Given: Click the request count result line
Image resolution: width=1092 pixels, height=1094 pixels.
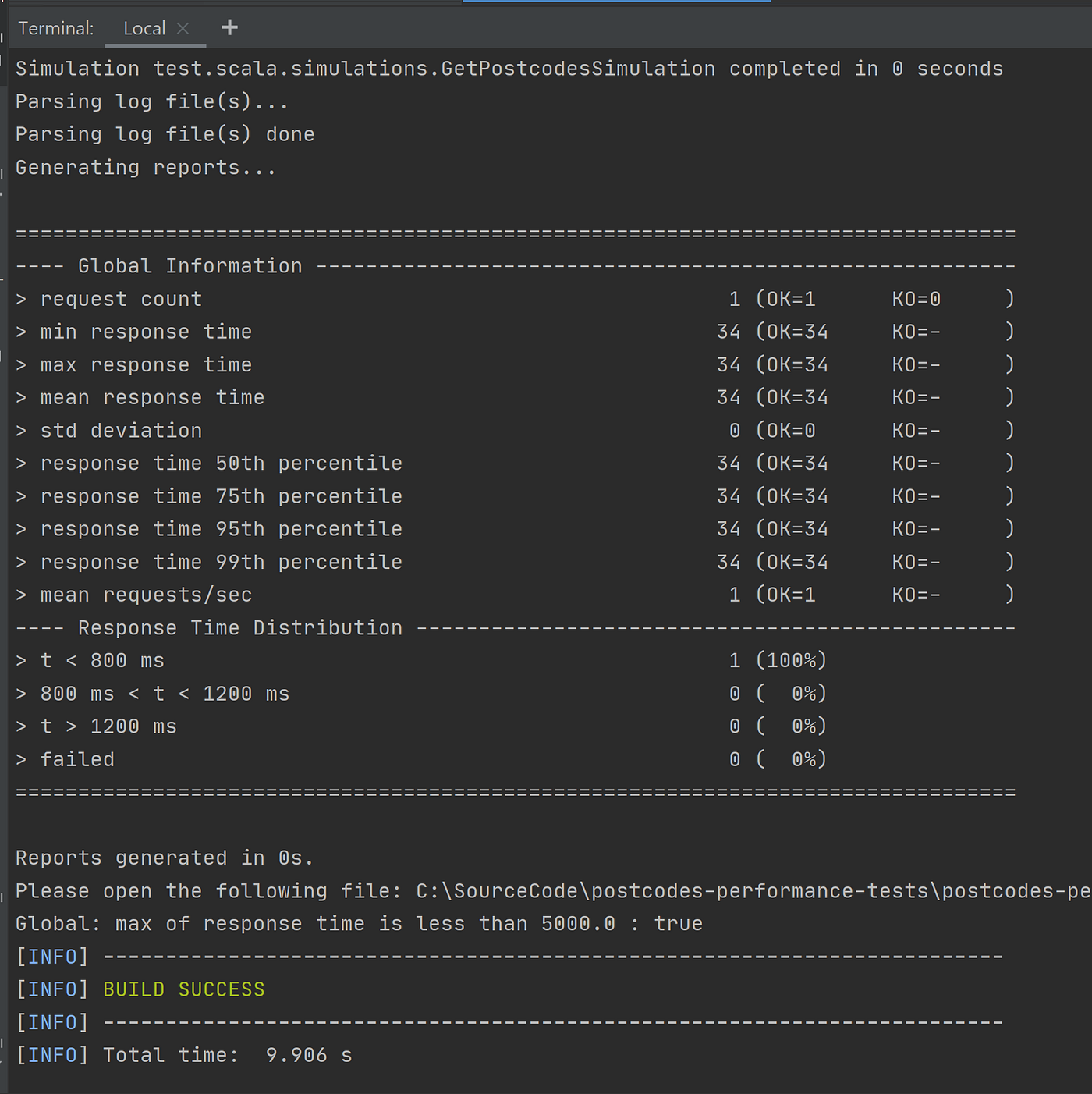Looking at the screenshot, I should pos(121,298).
